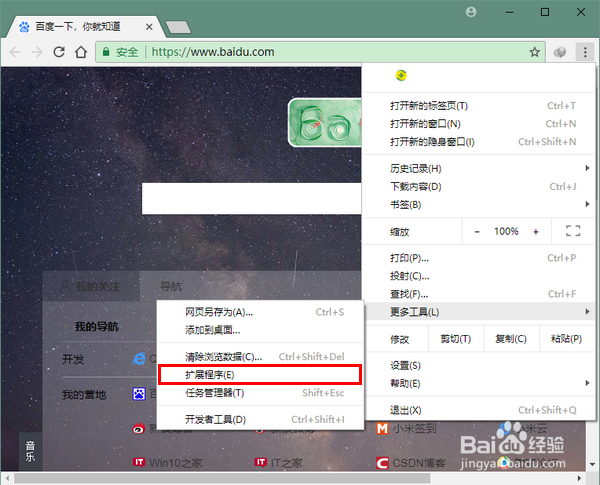Expand the 历史记录(H) submenu

click(x=478, y=168)
